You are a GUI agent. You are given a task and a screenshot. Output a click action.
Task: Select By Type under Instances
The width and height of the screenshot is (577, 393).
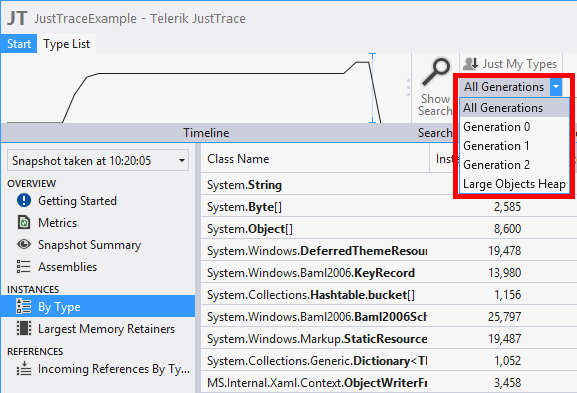[x=98, y=306]
